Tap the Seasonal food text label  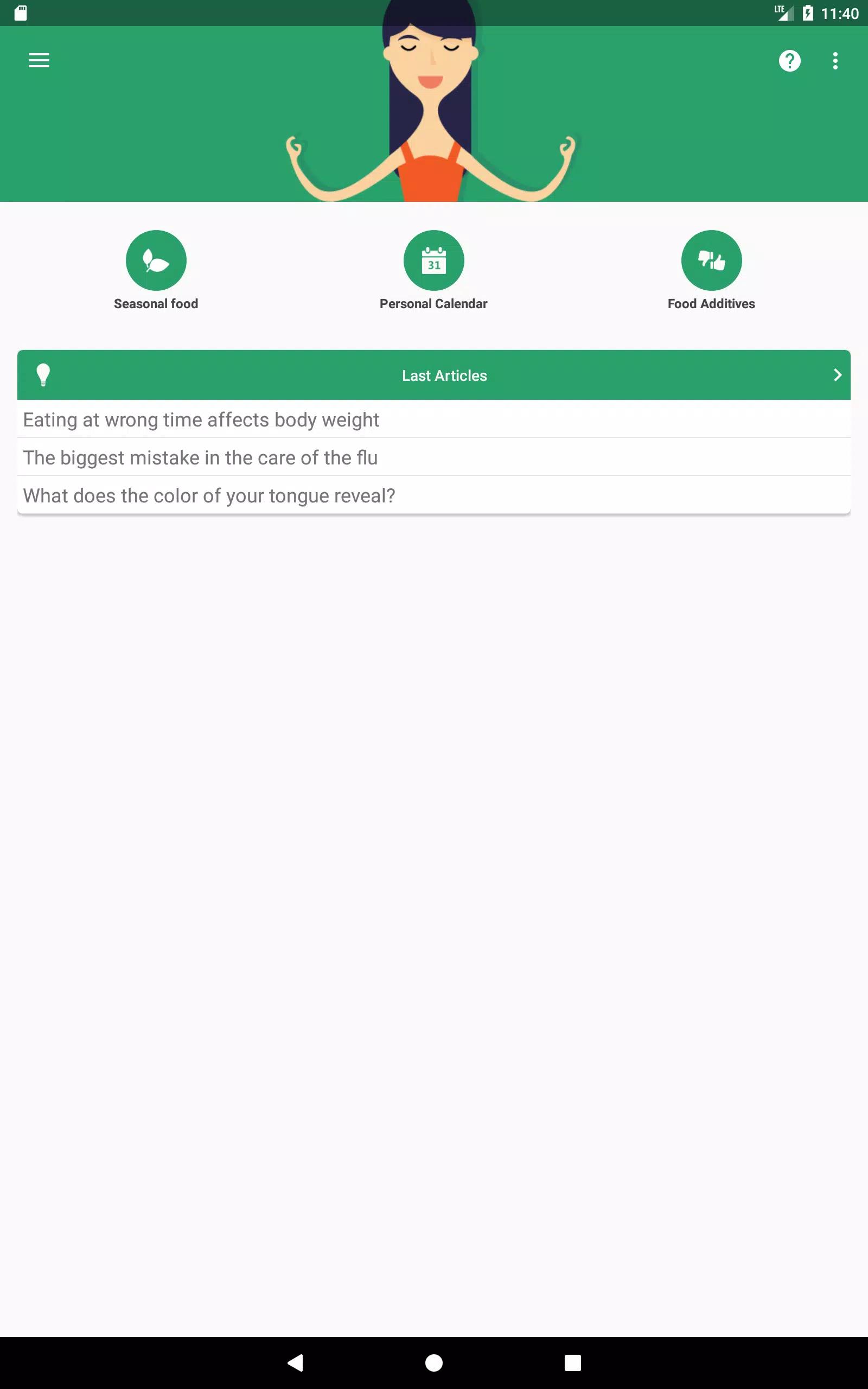click(x=156, y=304)
